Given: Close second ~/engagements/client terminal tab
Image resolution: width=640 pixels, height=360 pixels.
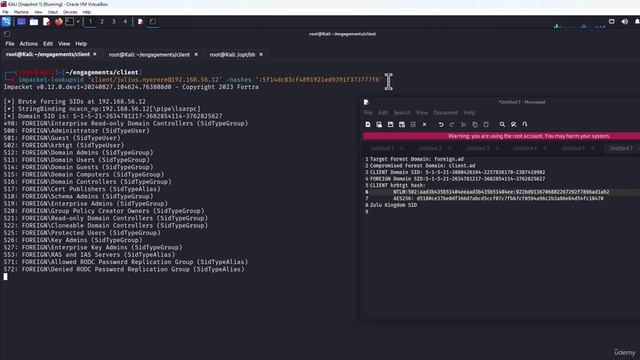Looking at the screenshot, I should [196, 54].
